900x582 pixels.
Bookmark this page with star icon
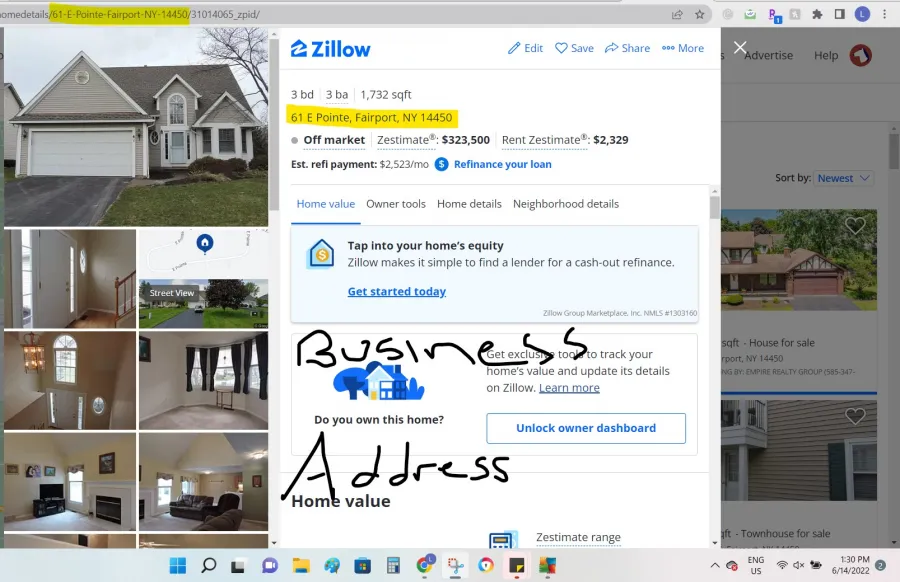[x=700, y=14]
